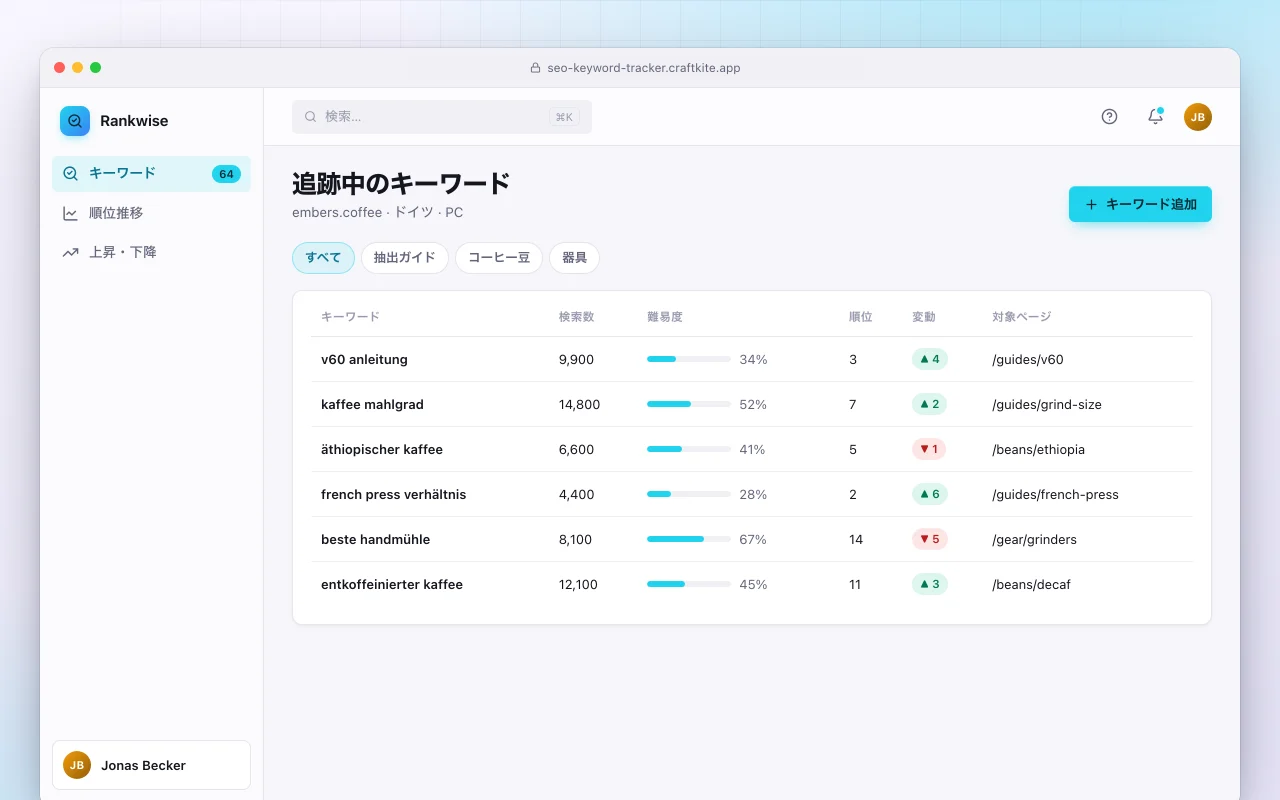Click the lock icon in address bar
This screenshot has width=1280, height=800.
coord(535,68)
